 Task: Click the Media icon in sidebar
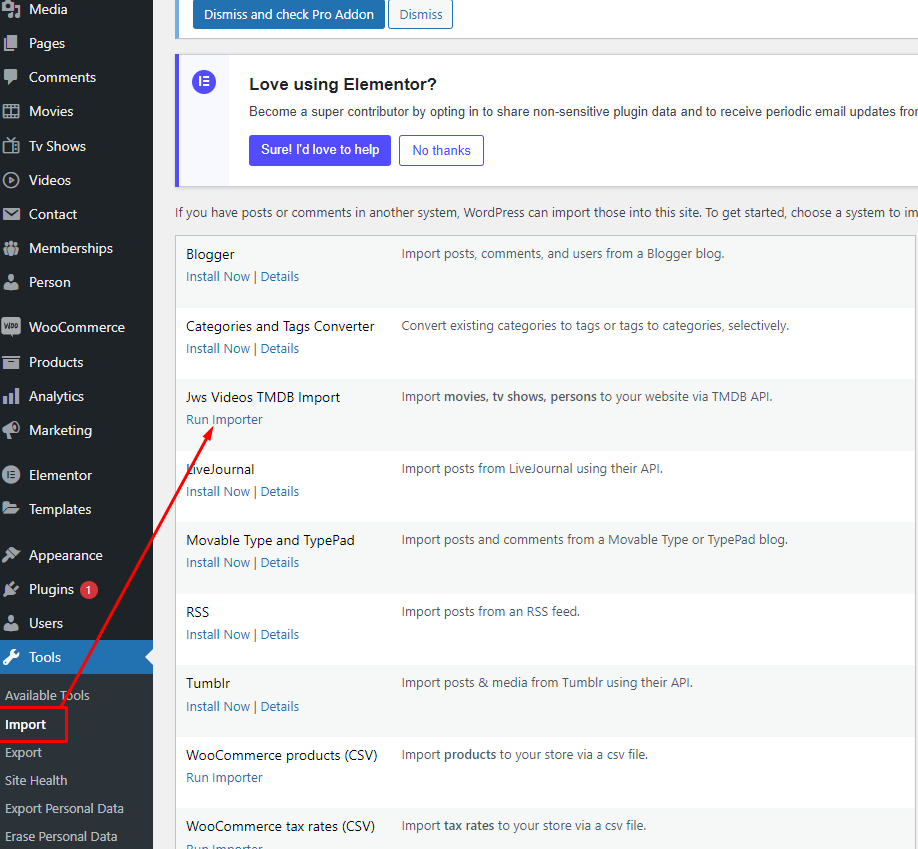(x=11, y=9)
